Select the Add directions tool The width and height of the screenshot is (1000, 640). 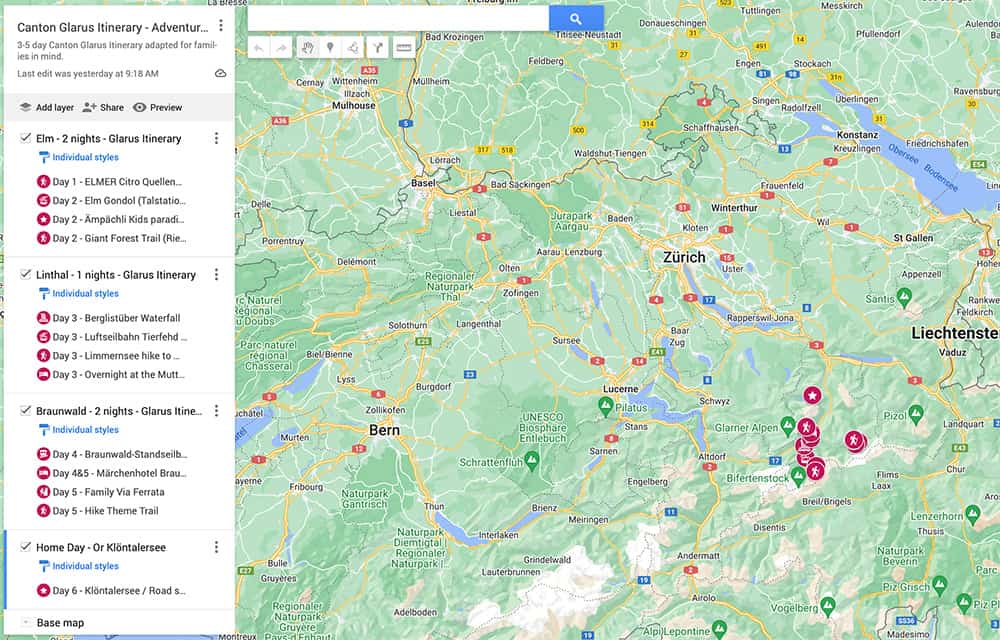coord(378,47)
